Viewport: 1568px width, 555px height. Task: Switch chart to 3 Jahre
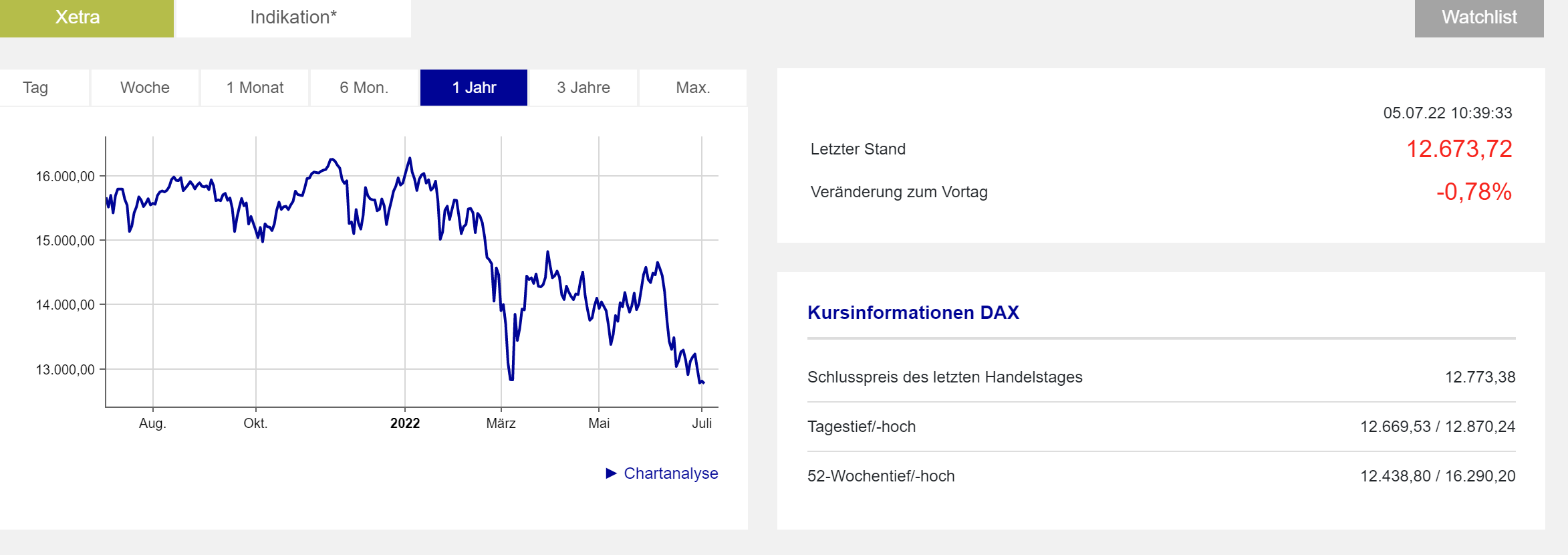tap(583, 88)
